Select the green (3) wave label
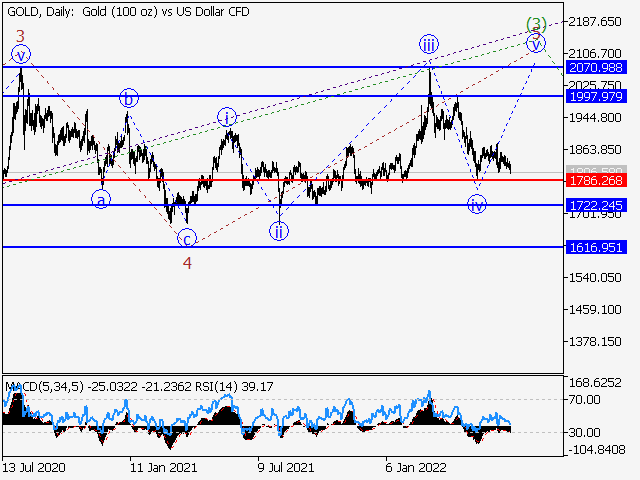The width and height of the screenshot is (640, 480). (x=536, y=24)
